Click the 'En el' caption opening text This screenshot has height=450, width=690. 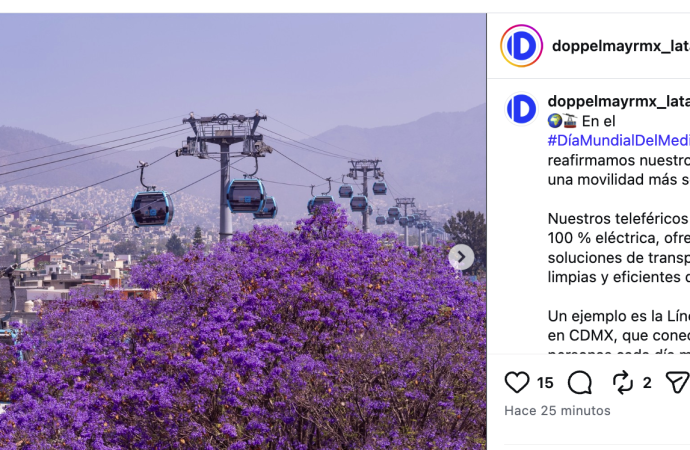pyautogui.click(x=598, y=121)
